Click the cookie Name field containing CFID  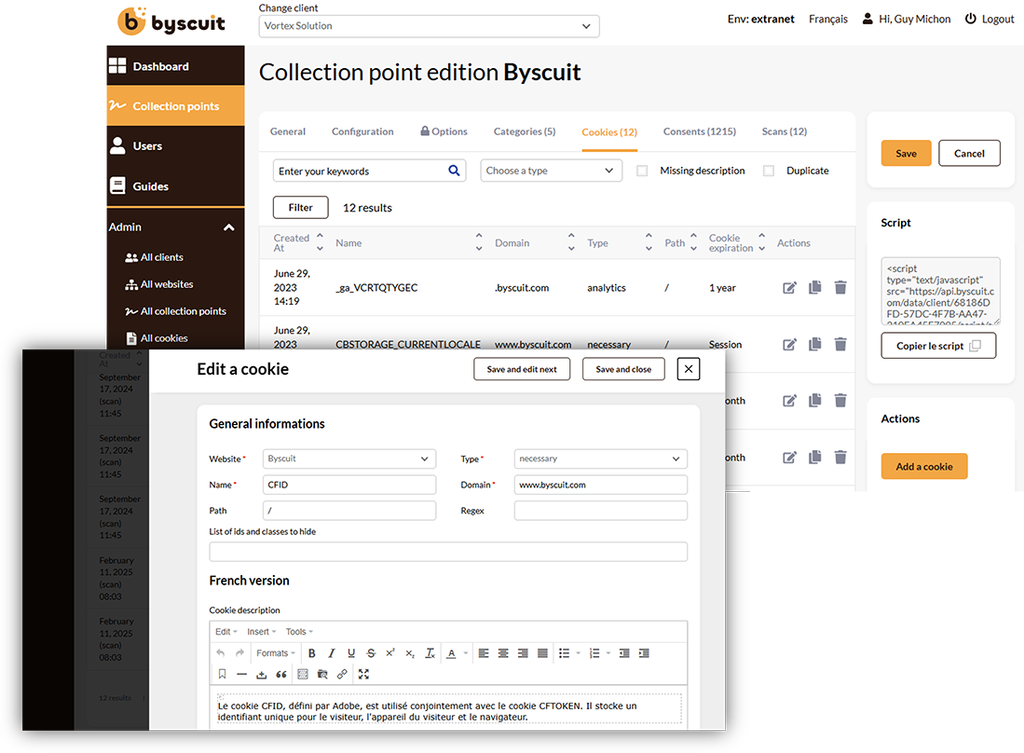point(349,485)
